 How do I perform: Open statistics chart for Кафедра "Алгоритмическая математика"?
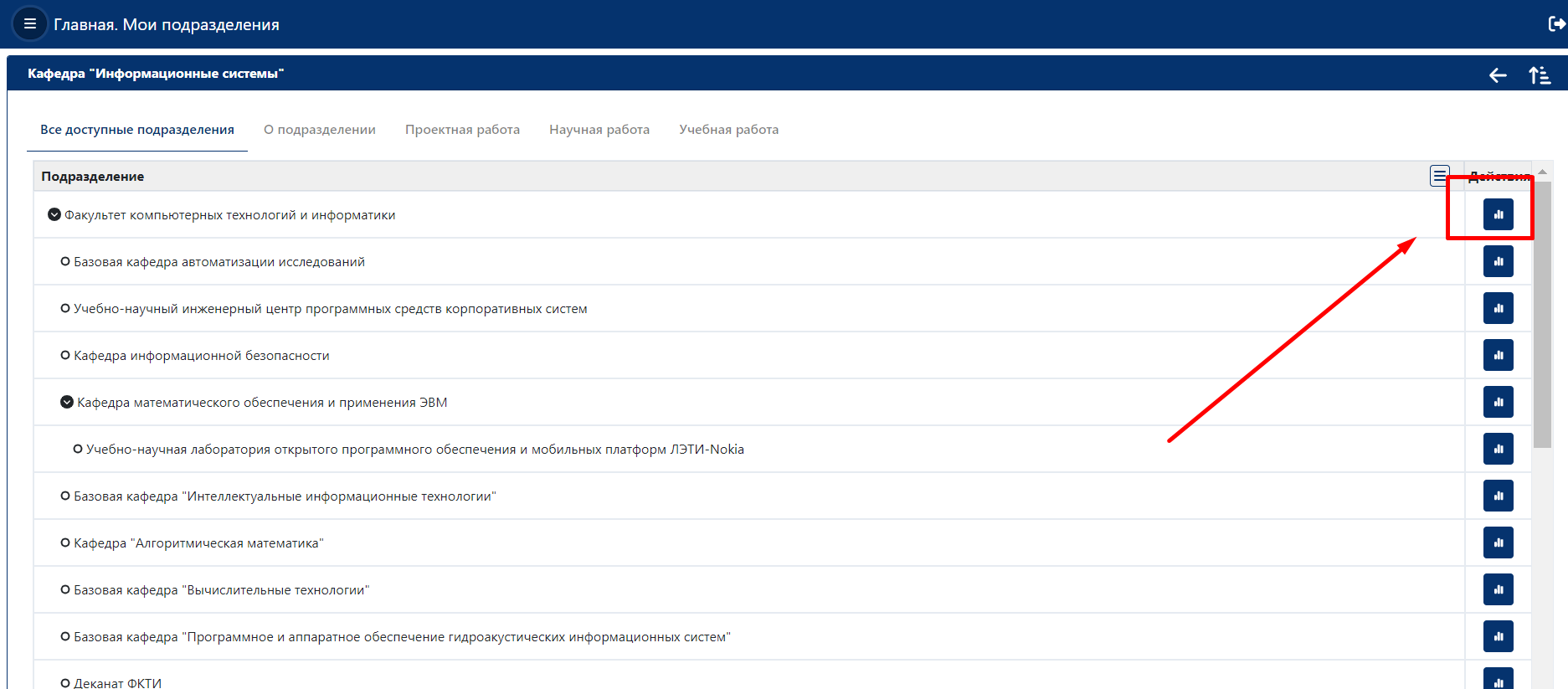pyautogui.click(x=1498, y=542)
